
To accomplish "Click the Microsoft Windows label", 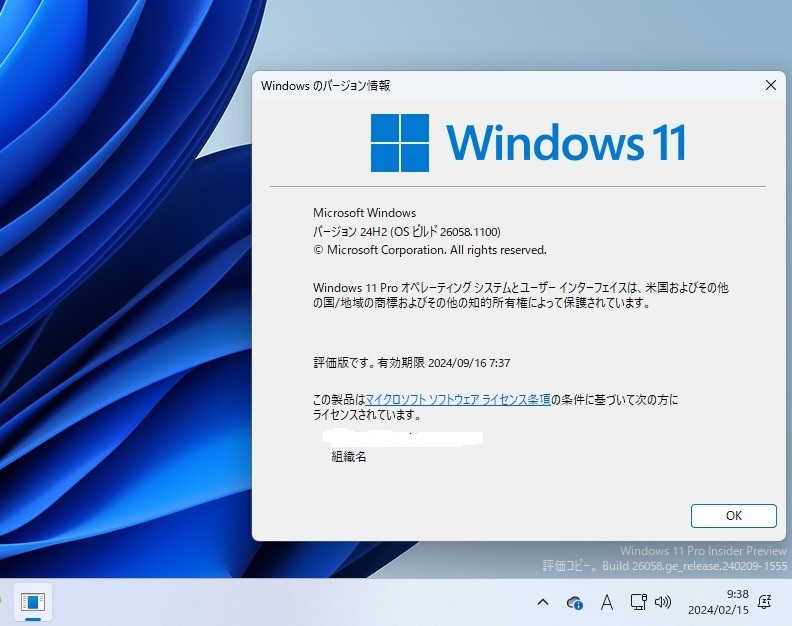I will coord(364,213).
